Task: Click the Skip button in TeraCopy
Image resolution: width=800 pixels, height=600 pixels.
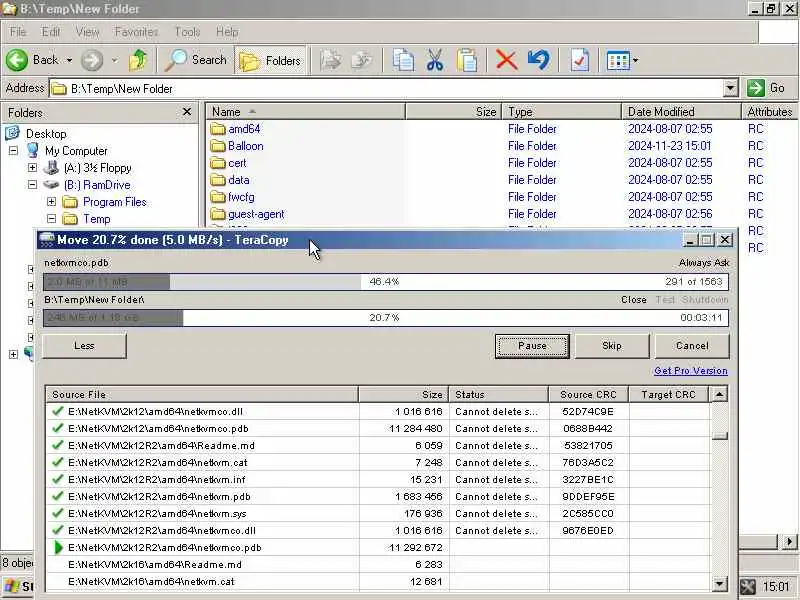Action: 612,346
